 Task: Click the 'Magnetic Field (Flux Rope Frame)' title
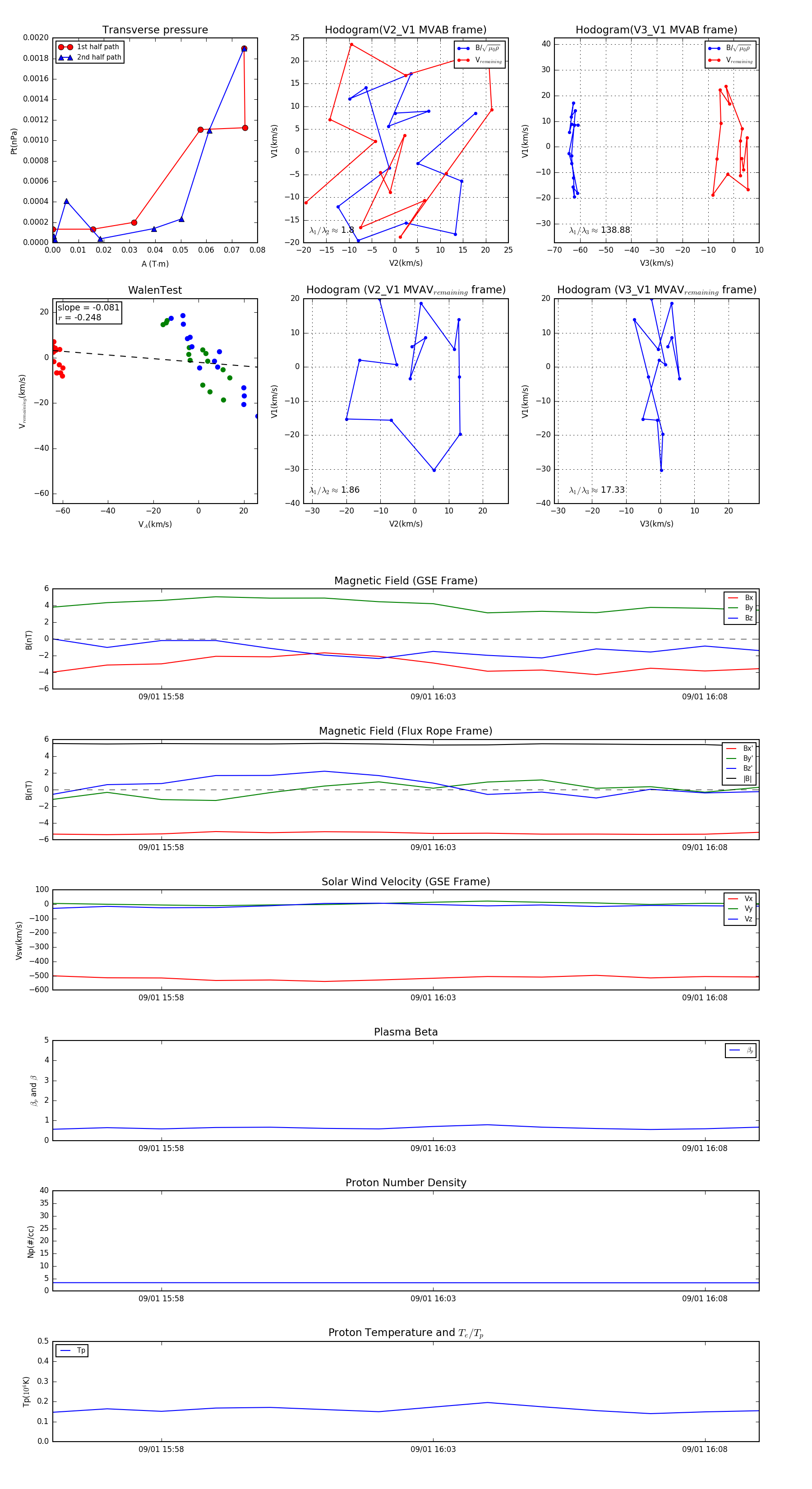(x=406, y=731)
